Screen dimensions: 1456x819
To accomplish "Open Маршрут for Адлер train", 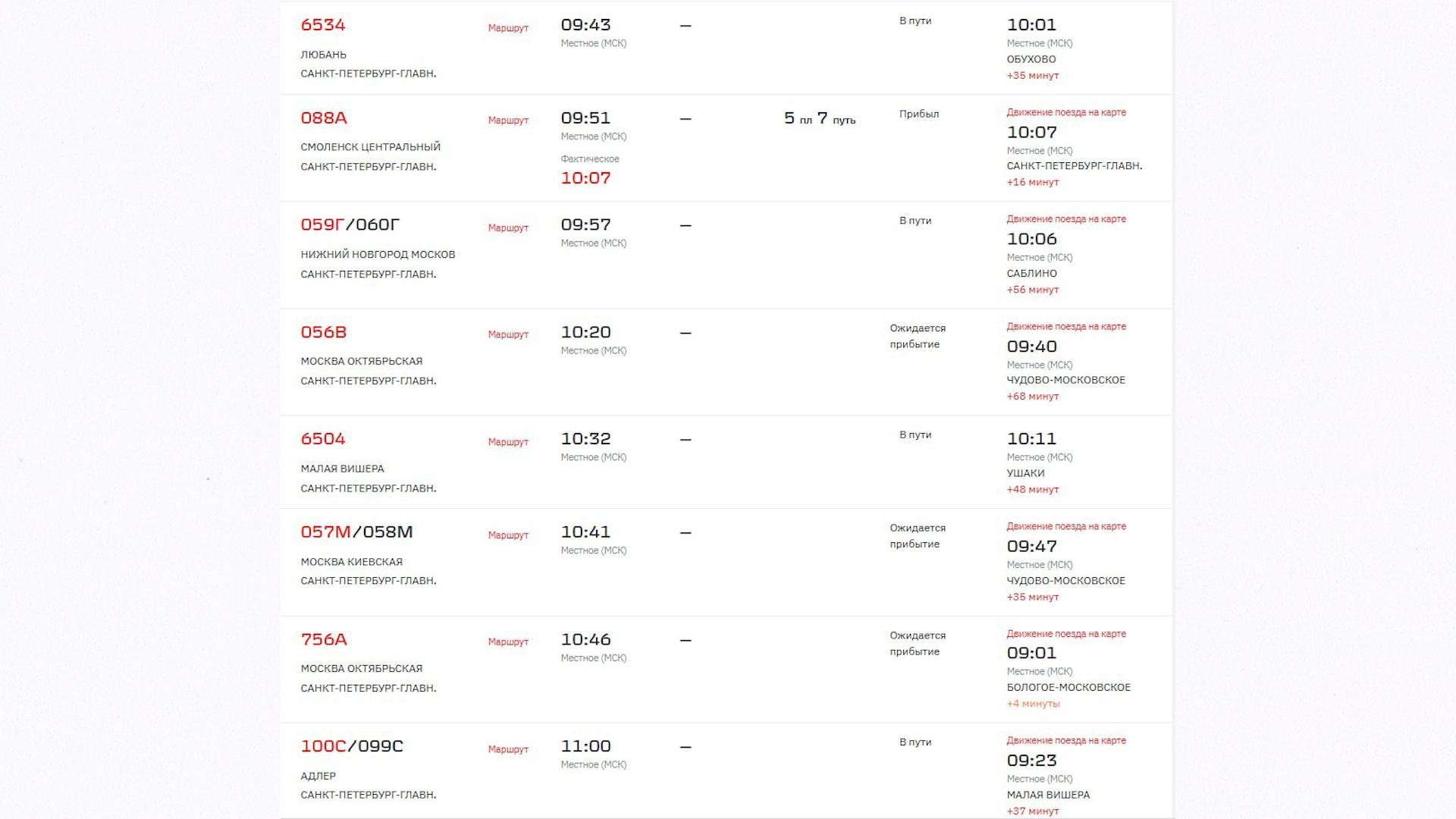I will tap(508, 750).
